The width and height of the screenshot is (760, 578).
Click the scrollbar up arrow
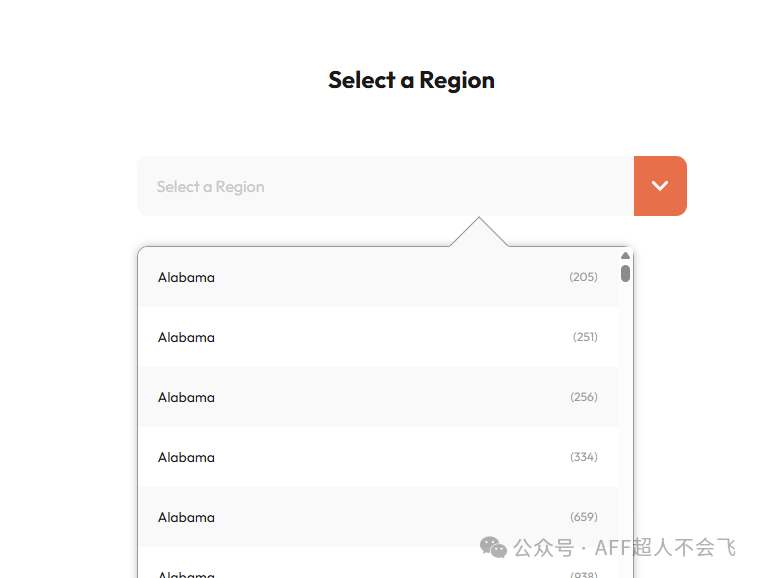(625, 255)
